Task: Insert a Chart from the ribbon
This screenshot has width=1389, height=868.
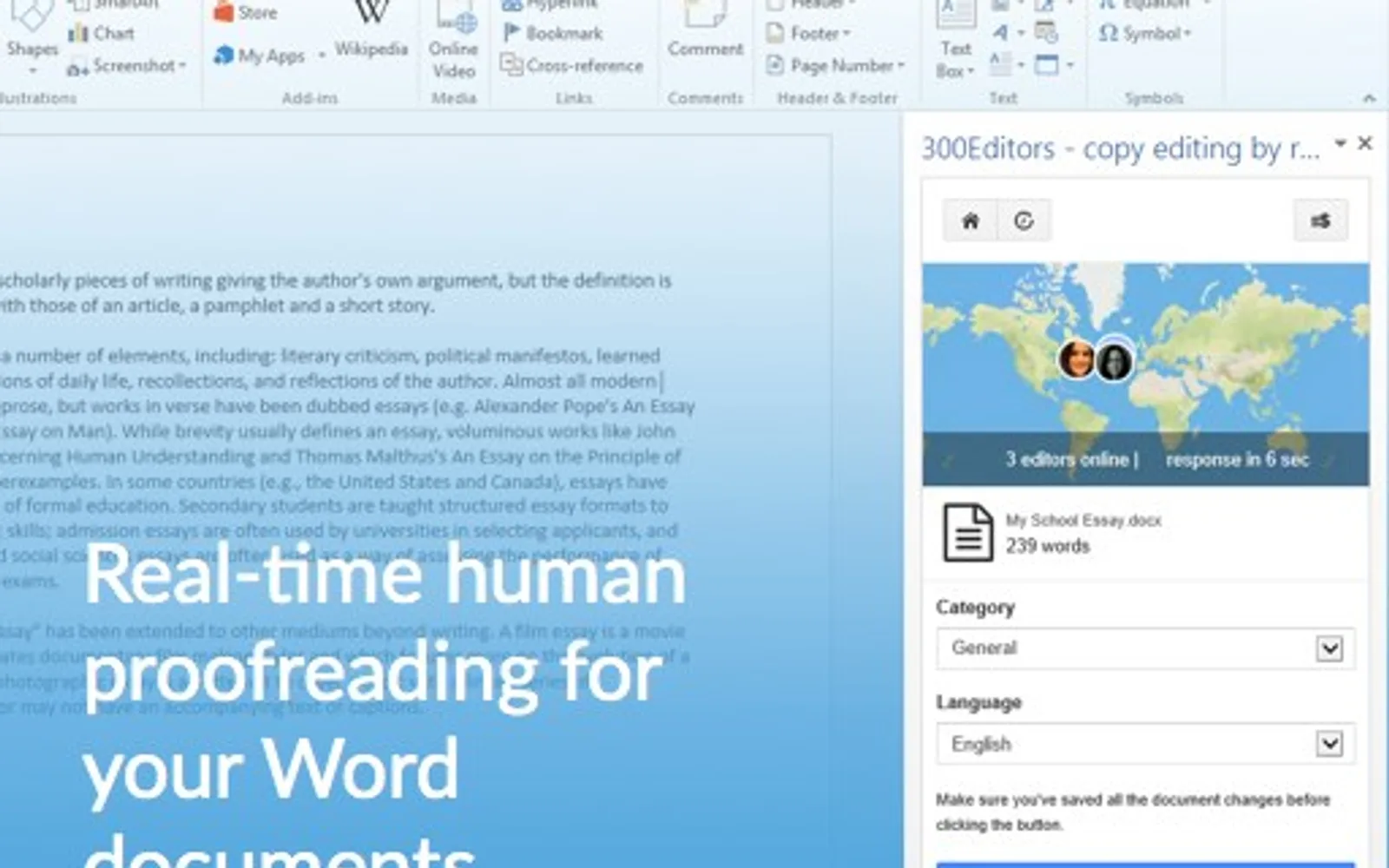Action: [x=102, y=33]
